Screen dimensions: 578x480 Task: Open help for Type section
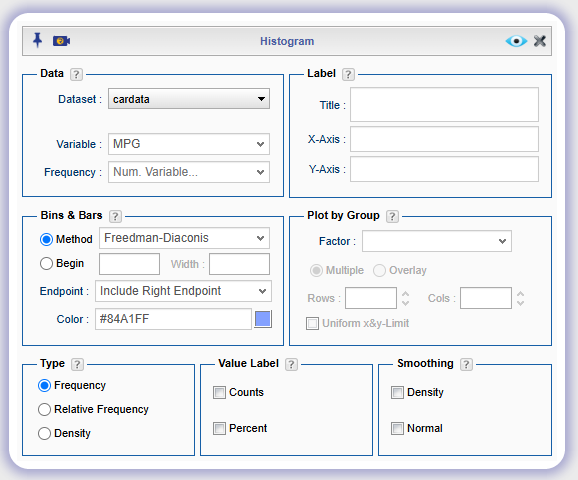click(x=77, y=364)
